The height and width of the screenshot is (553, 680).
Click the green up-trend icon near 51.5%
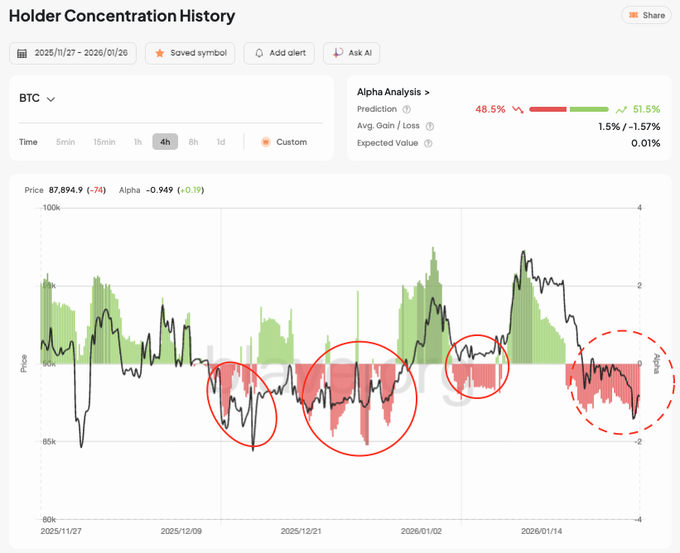[621, 109]
